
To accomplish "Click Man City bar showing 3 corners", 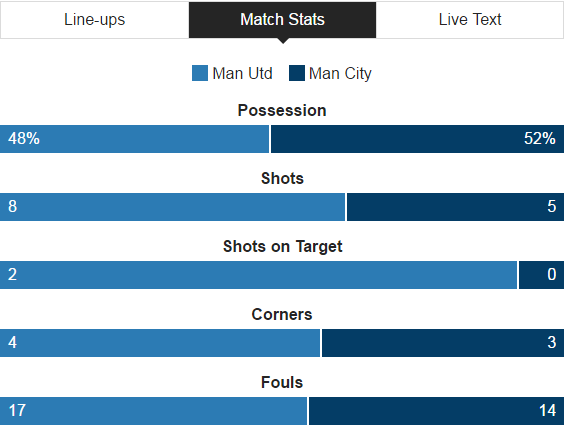I will click(x=443, y=343).
